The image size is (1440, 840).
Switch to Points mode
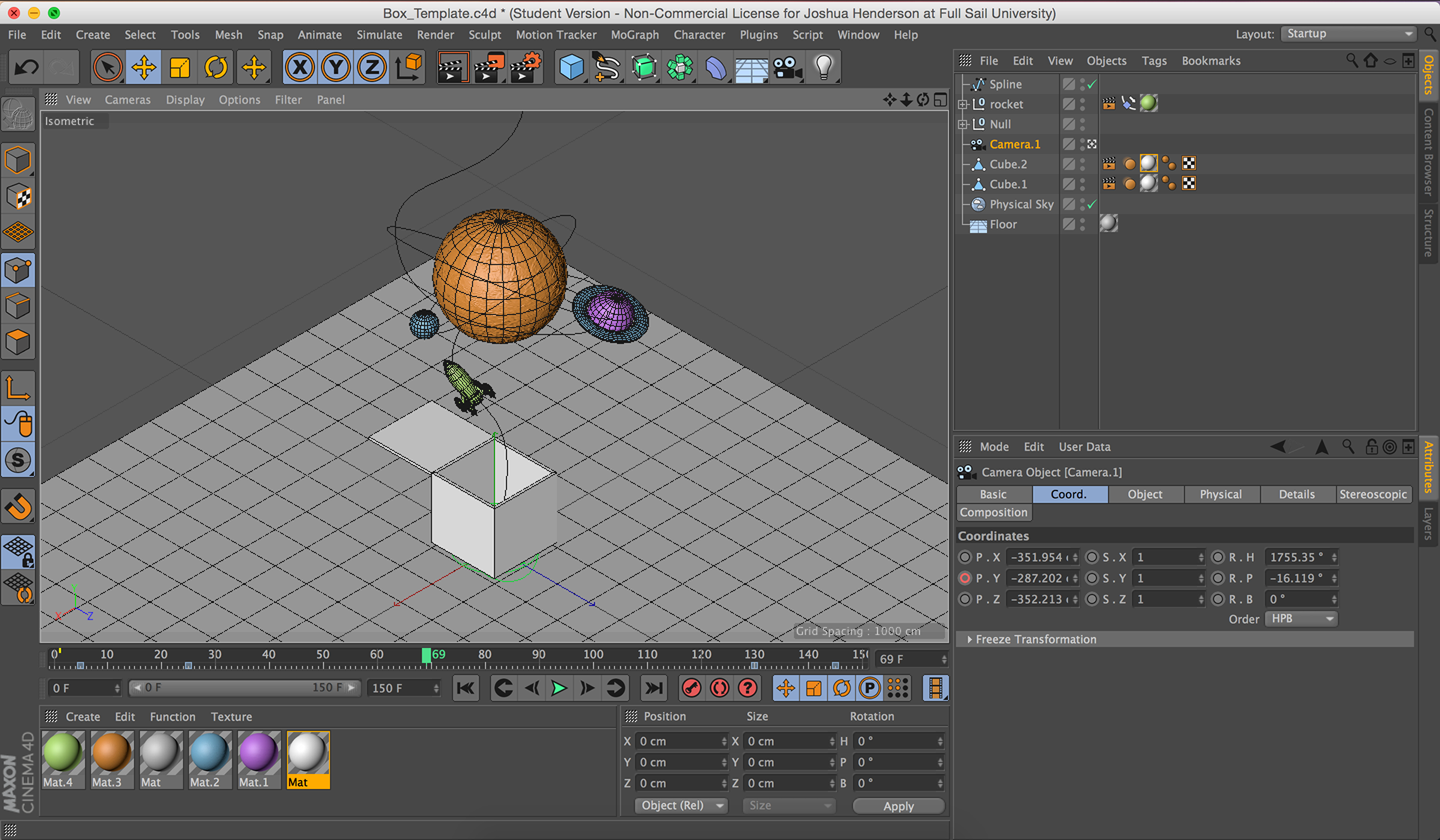18,270
